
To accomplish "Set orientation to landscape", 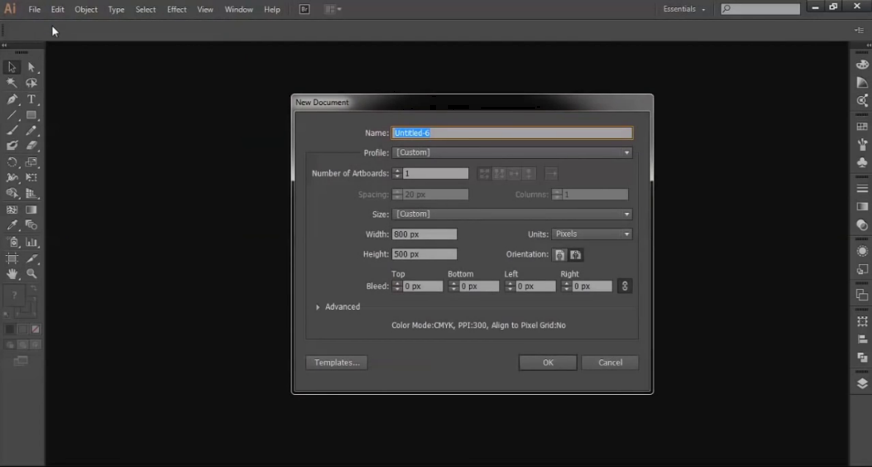I will (575, 255).
